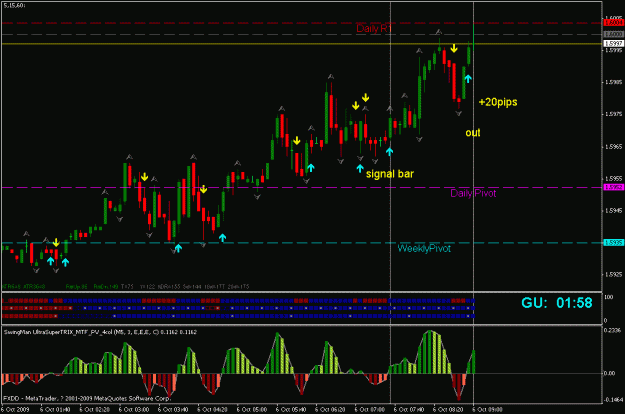
Task: Click the -0.1464 TRIX scale value
Action: tap(613, 400)
